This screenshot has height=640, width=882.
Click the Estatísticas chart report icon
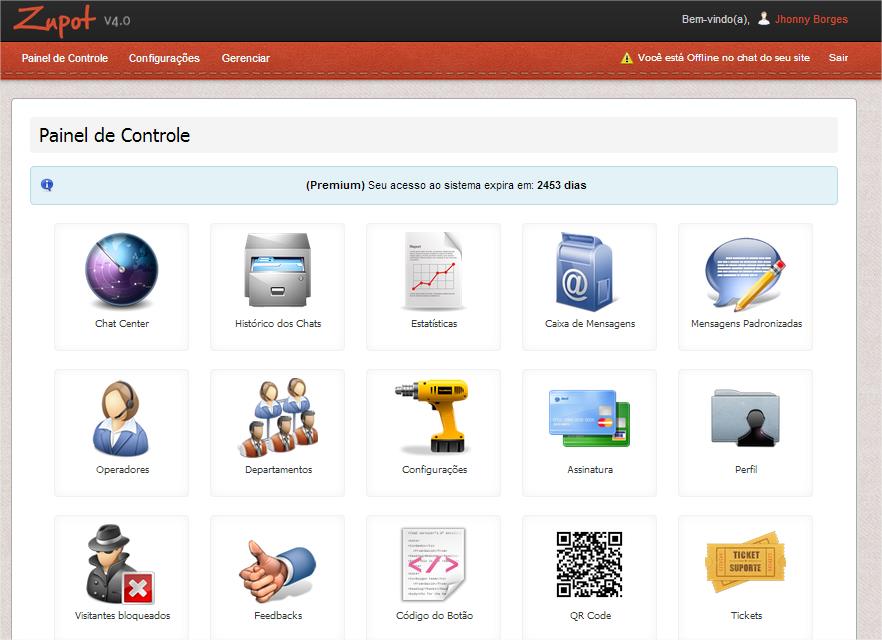pos(434,273)
